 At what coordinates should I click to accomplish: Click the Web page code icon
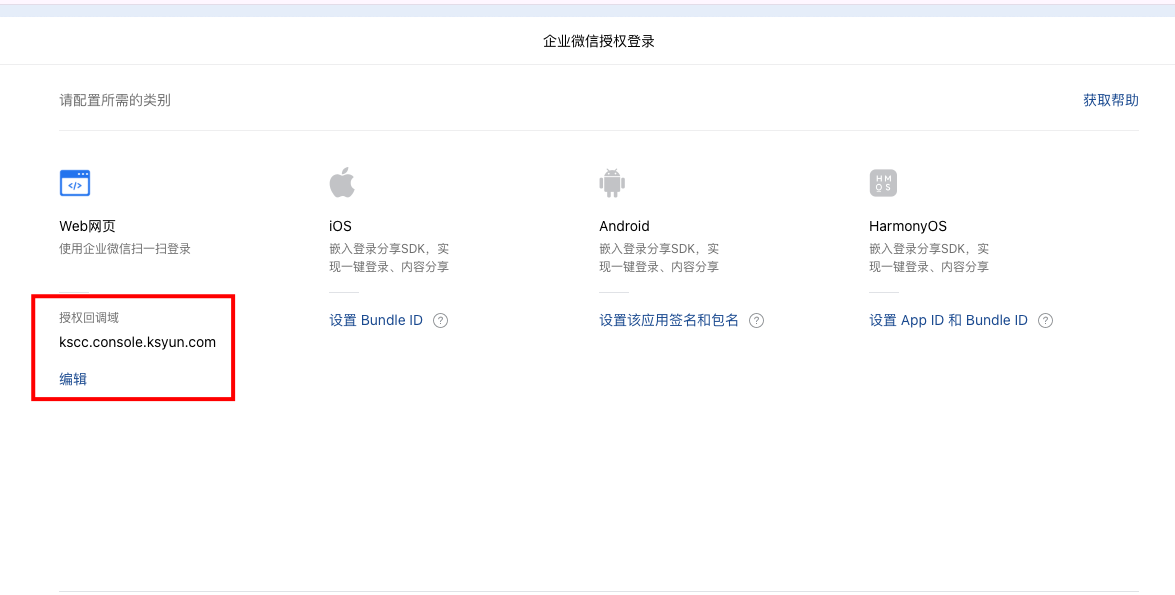point(75,183)
